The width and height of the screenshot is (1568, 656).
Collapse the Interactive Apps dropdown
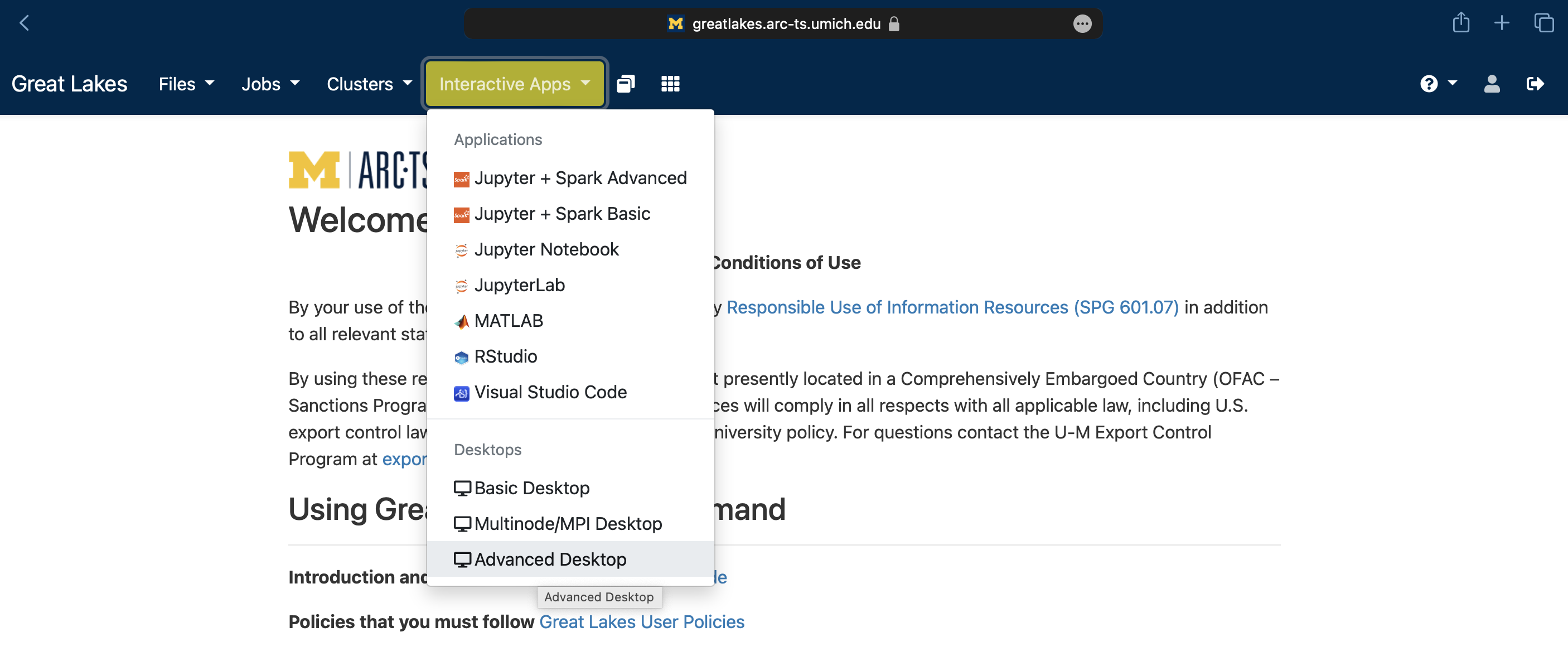514,84
